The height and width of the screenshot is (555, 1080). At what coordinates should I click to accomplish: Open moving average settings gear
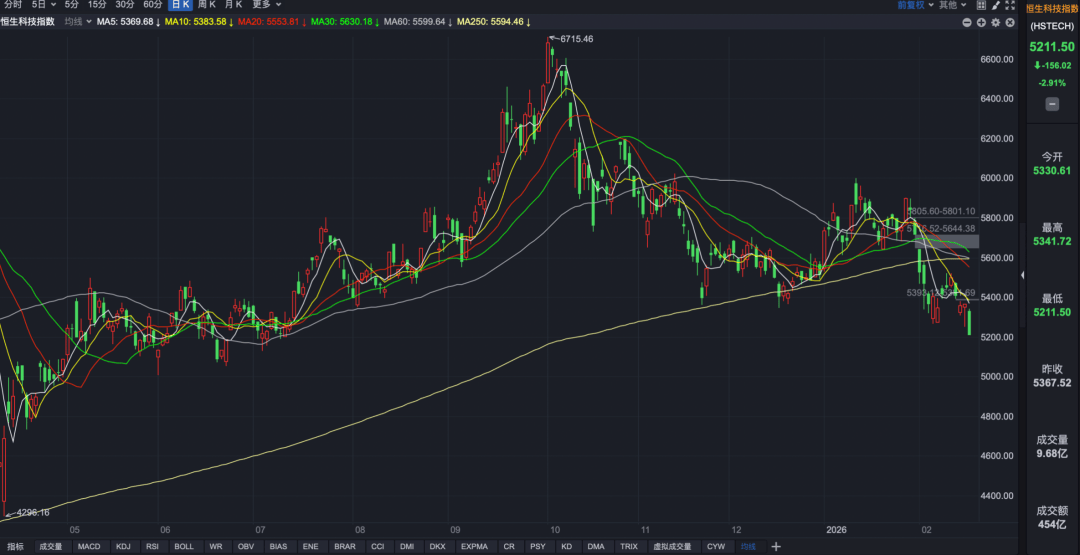[x=995, y=22]
